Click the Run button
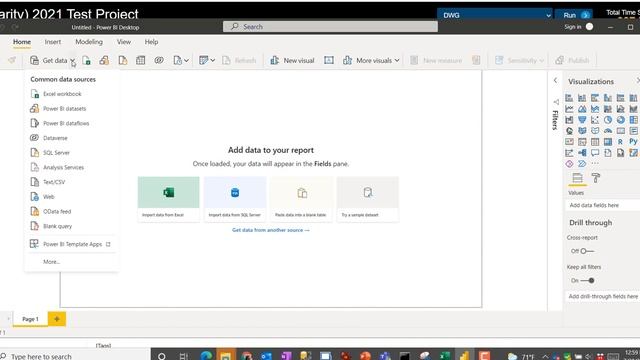The image size is (640, 360). [574, 15]
